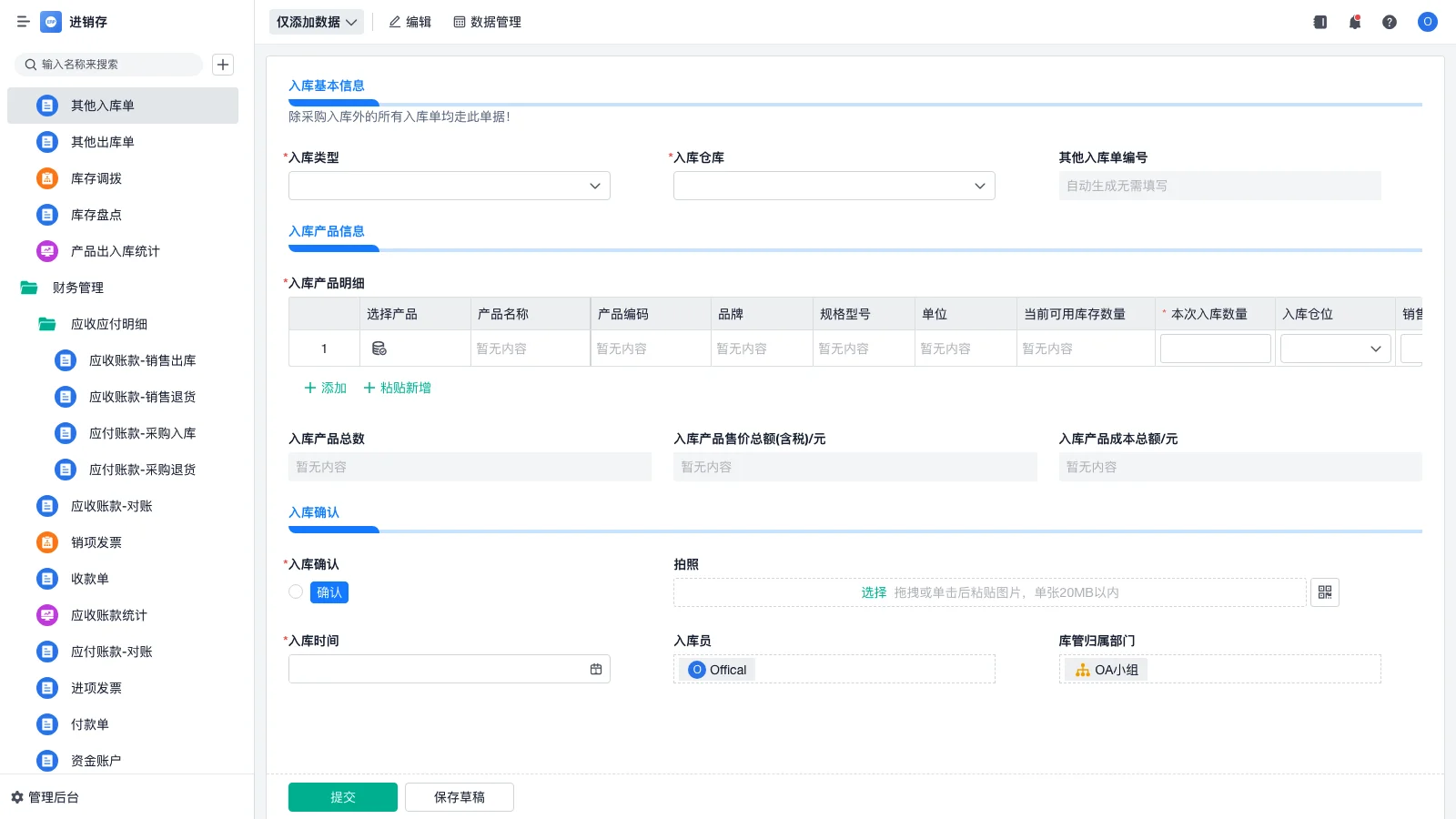Click the green 提交 button
1456x819 pixels.
coord(343,797)
